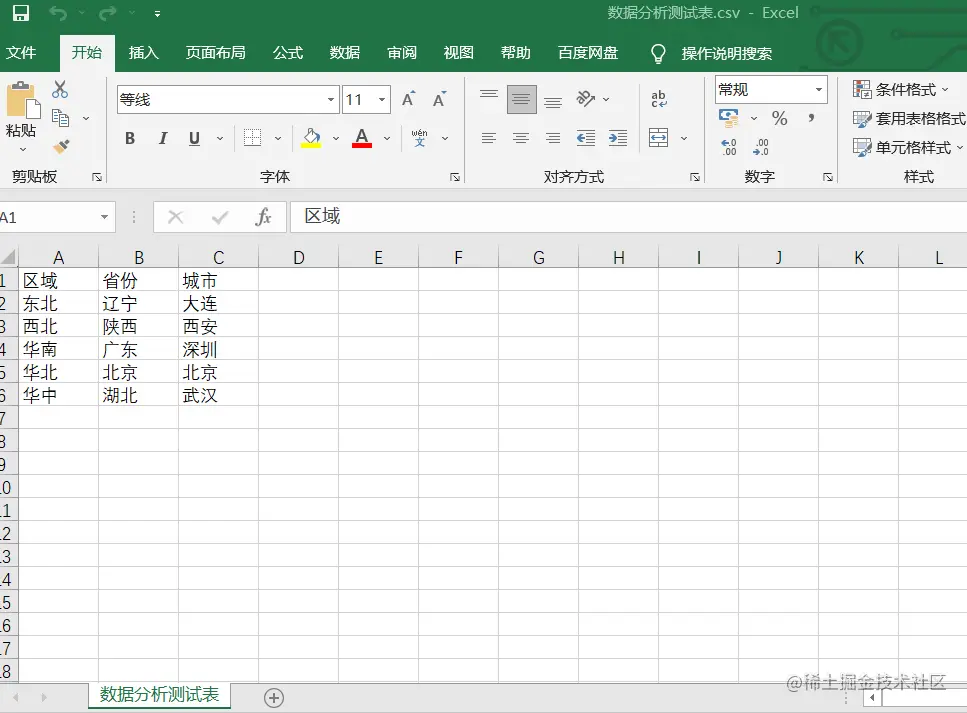Add a new sheet with the plus icon
967x713 pixels.
(x=274, y=698)
